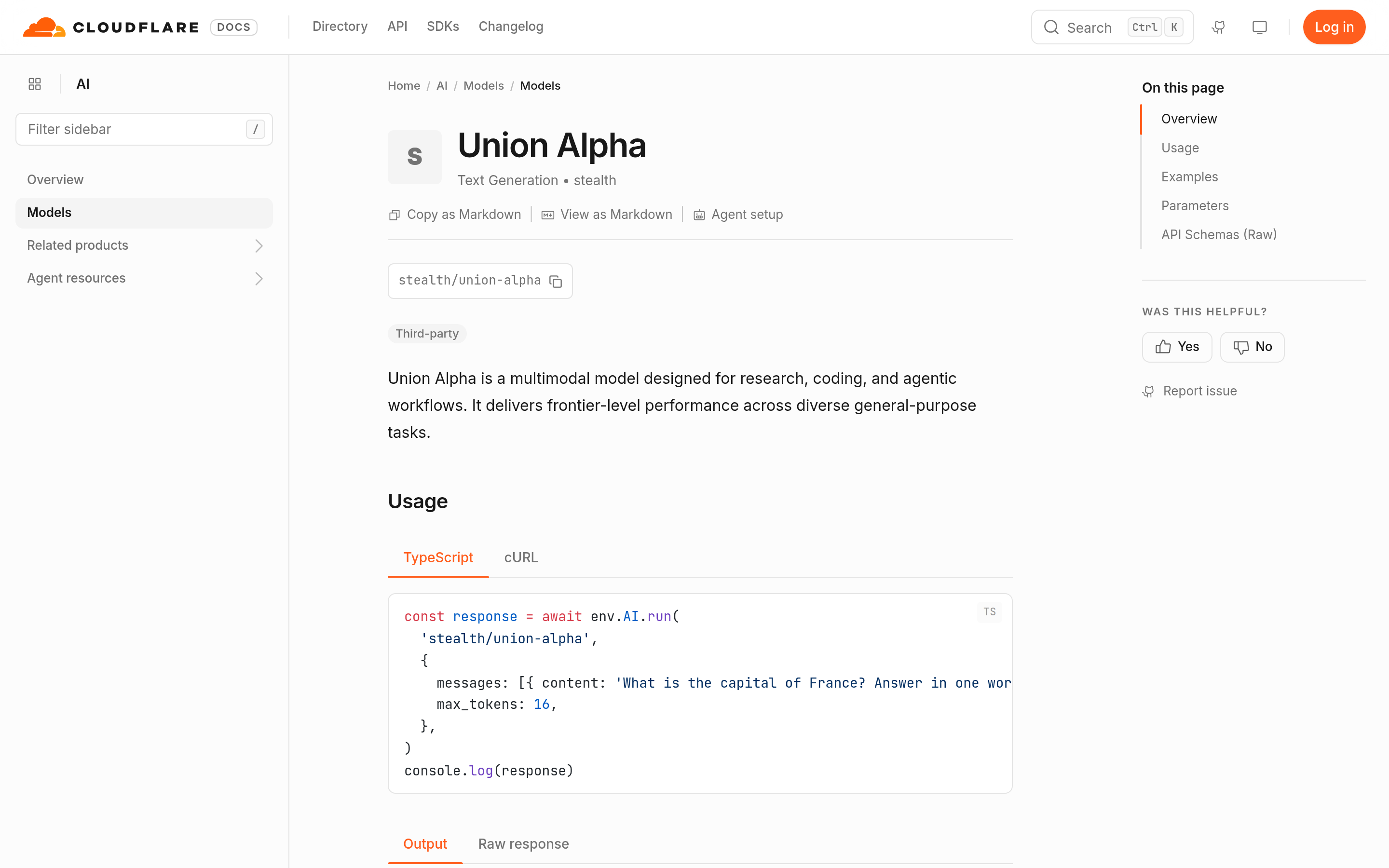Vote Yes for helpful

pos(1177,347)
